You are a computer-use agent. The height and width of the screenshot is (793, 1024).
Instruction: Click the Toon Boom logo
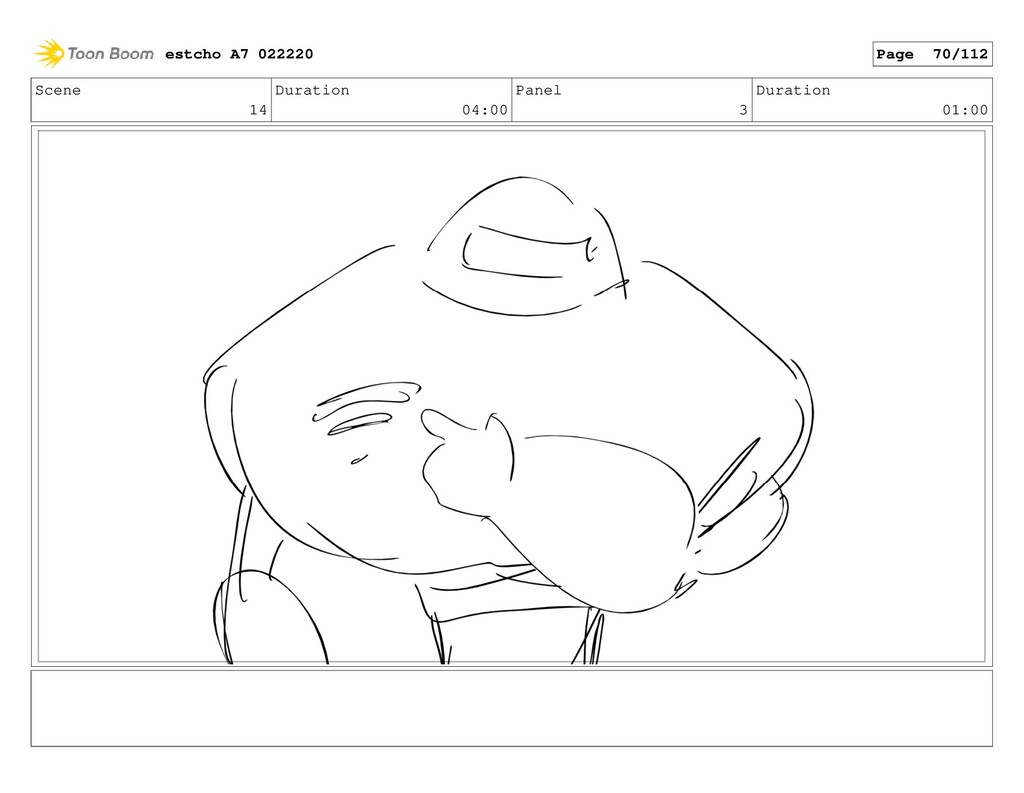pos(94,54)
